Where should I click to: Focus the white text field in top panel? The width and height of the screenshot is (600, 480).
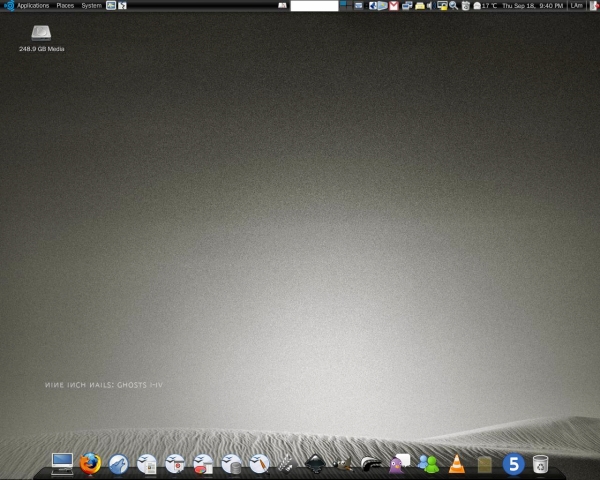(x=314, y=6)
